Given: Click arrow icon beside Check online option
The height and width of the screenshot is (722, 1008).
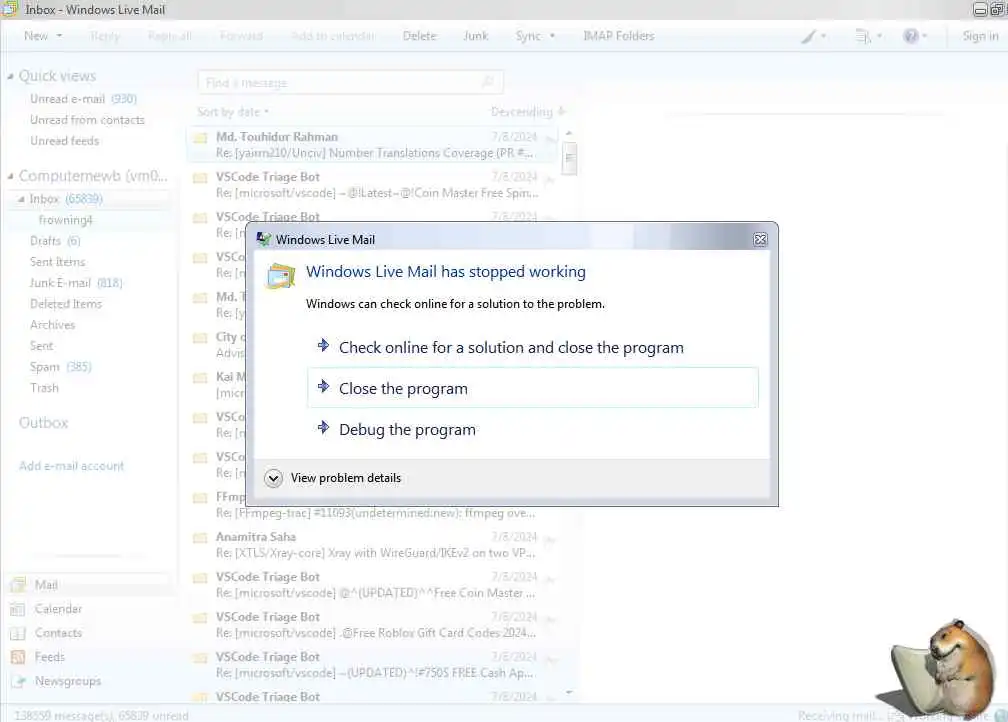Looking at the screenshot, I should (x=323, y=345).
